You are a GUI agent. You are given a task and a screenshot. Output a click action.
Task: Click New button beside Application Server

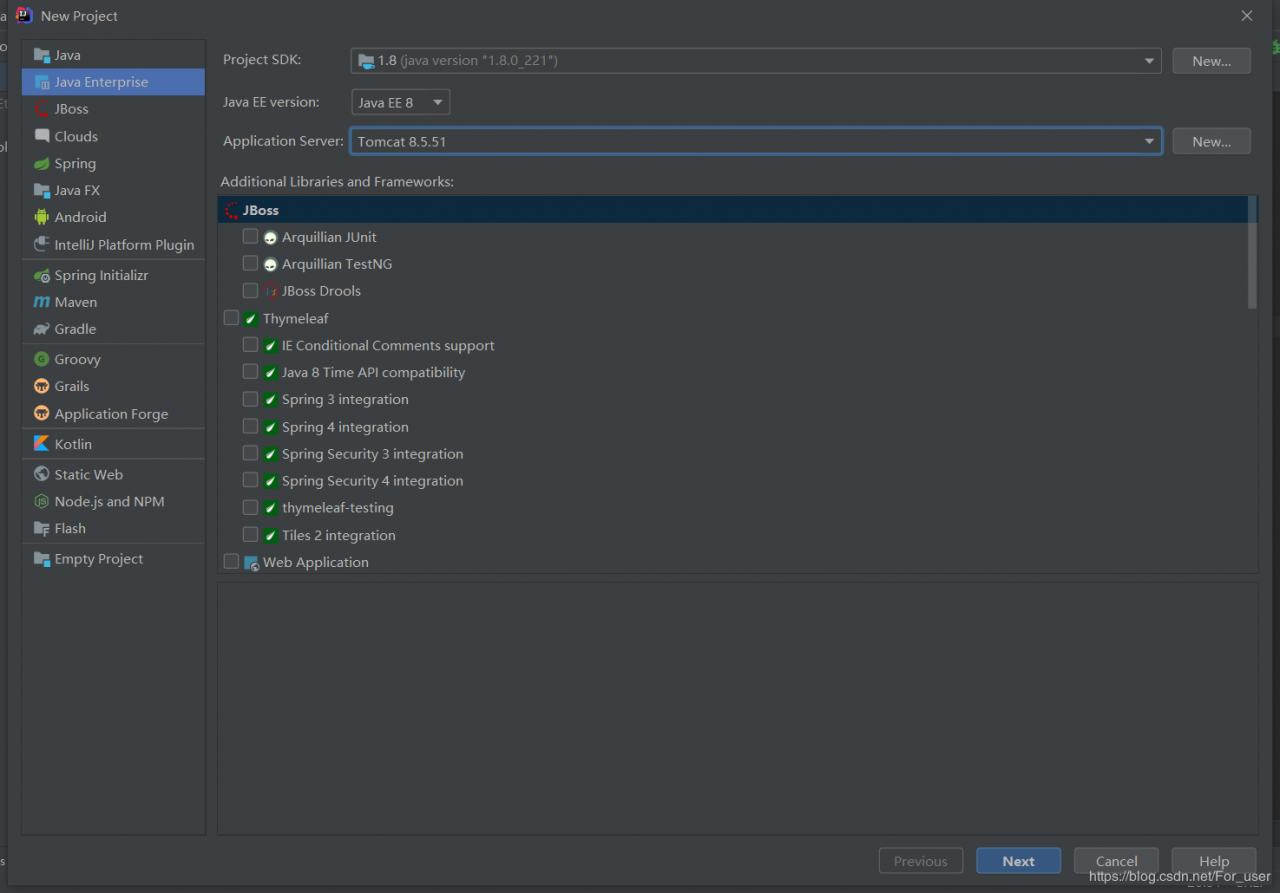1211,141
